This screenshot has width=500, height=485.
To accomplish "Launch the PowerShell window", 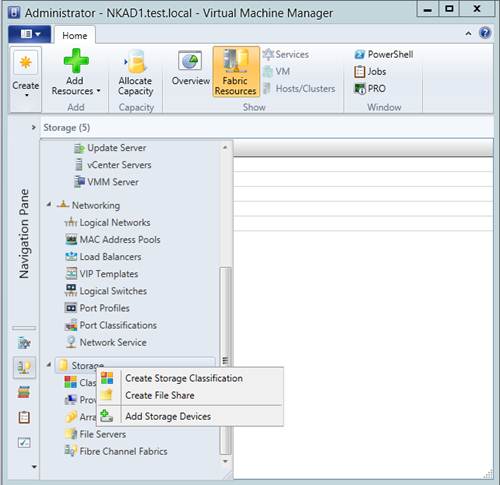I will [384, 54].
